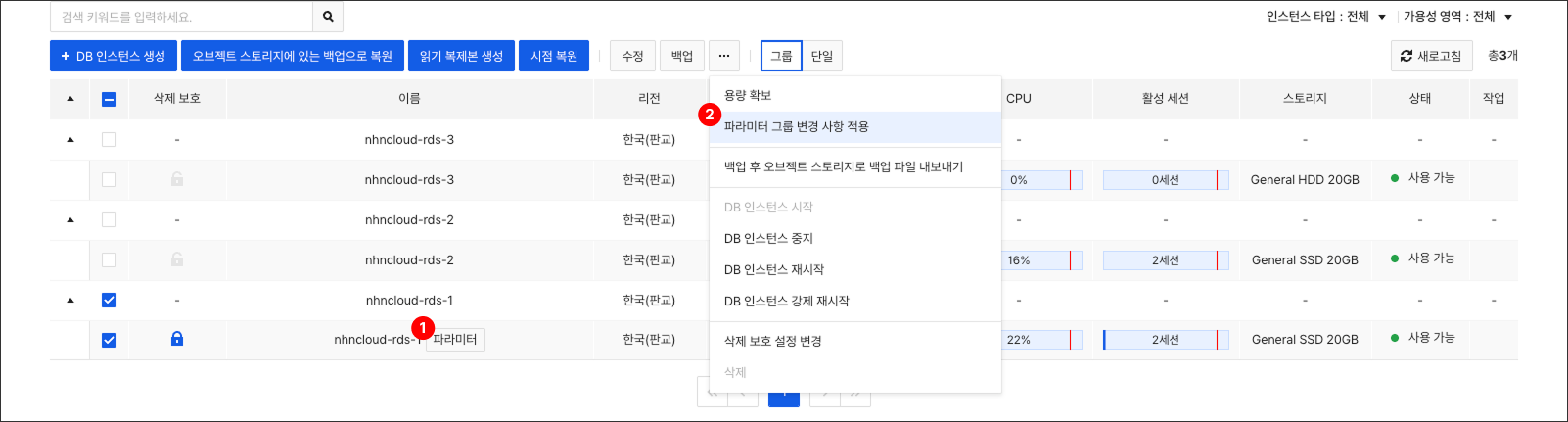Toggle the select-all checkbox in the table header
Image resolution: width=1568 pixels, height=422 pixels.
109,99
